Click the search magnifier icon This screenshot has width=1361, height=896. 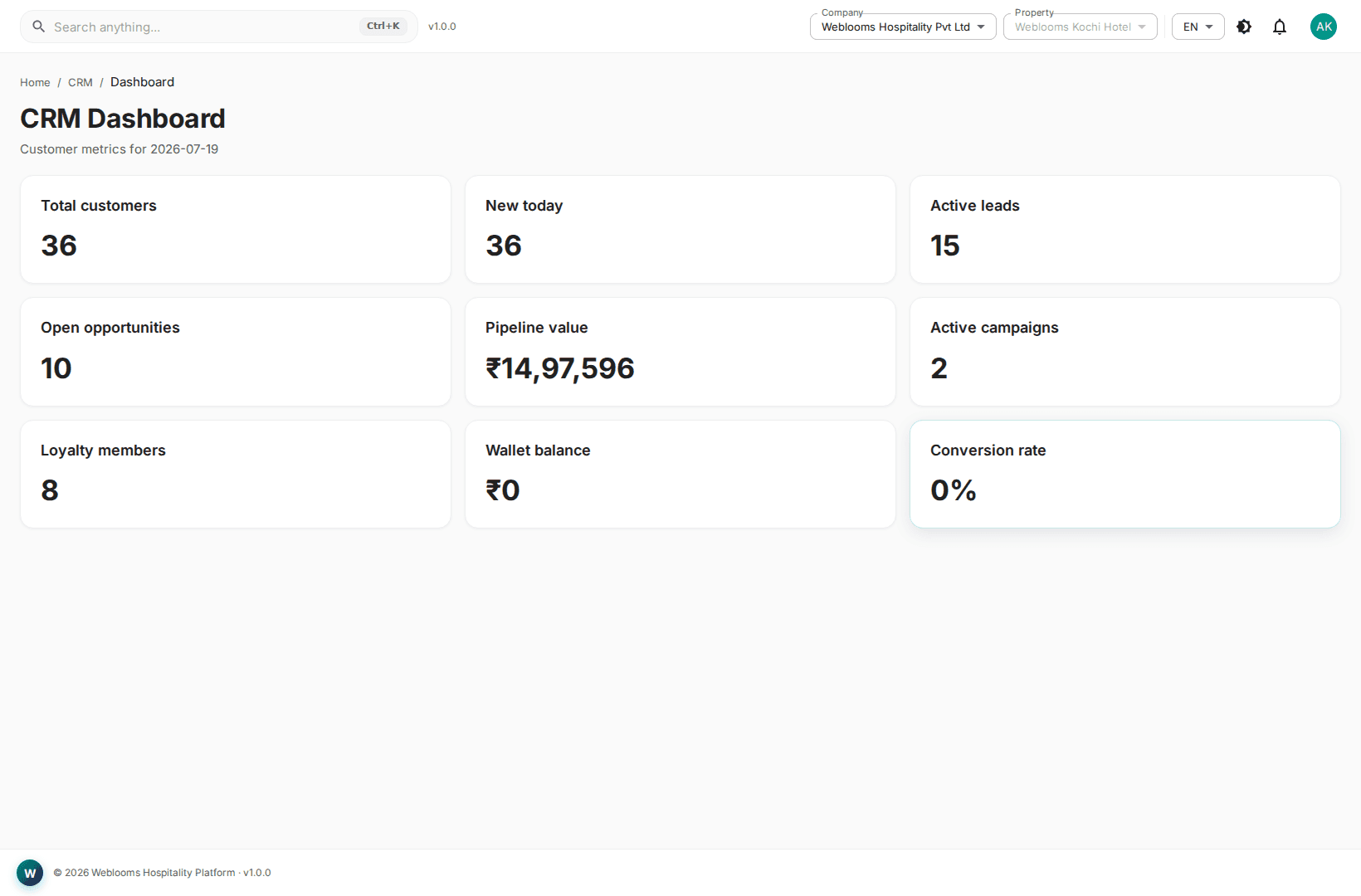[38, 27]
